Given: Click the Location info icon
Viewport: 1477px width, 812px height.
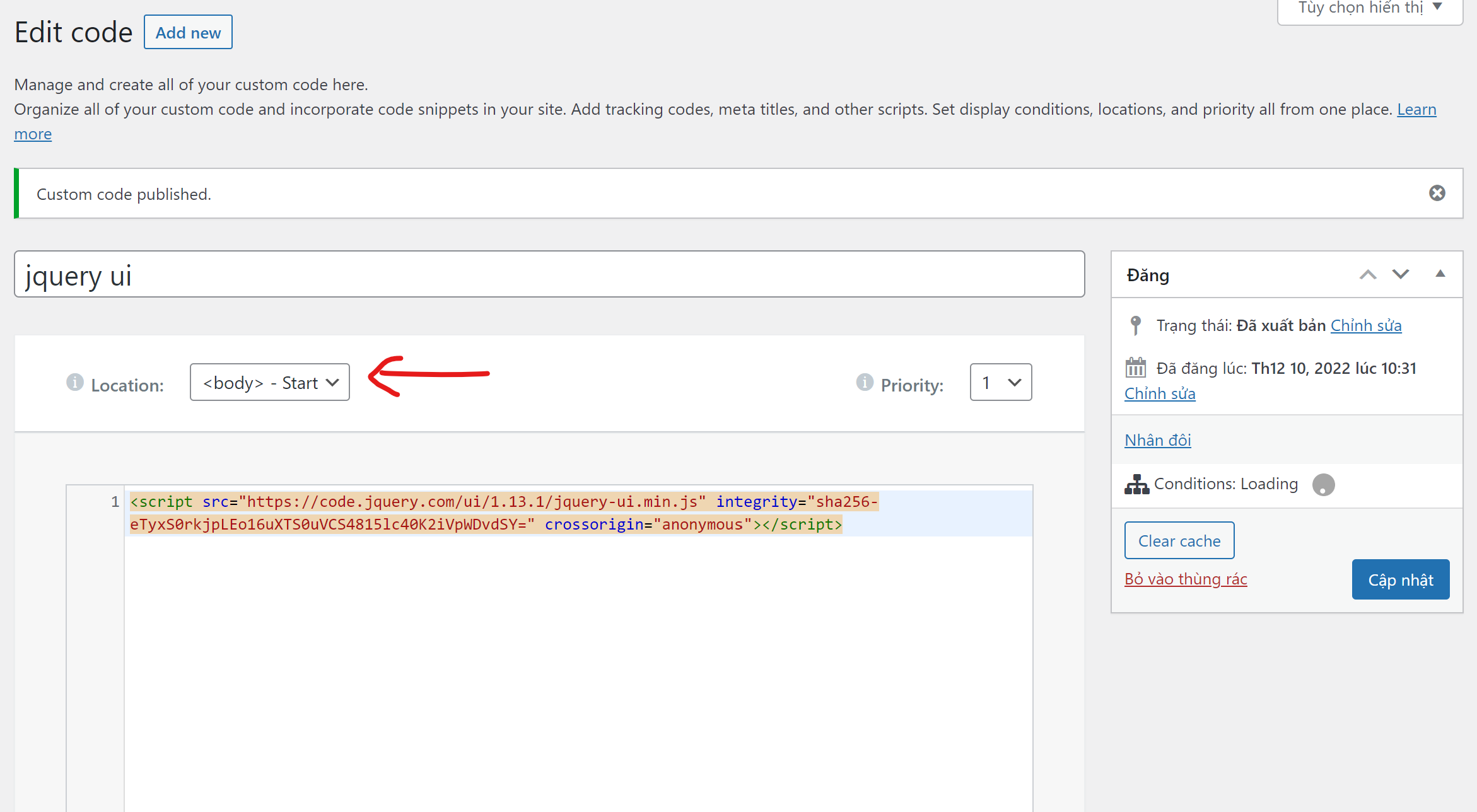Looking at the screenshot, I should coord(75,382).
